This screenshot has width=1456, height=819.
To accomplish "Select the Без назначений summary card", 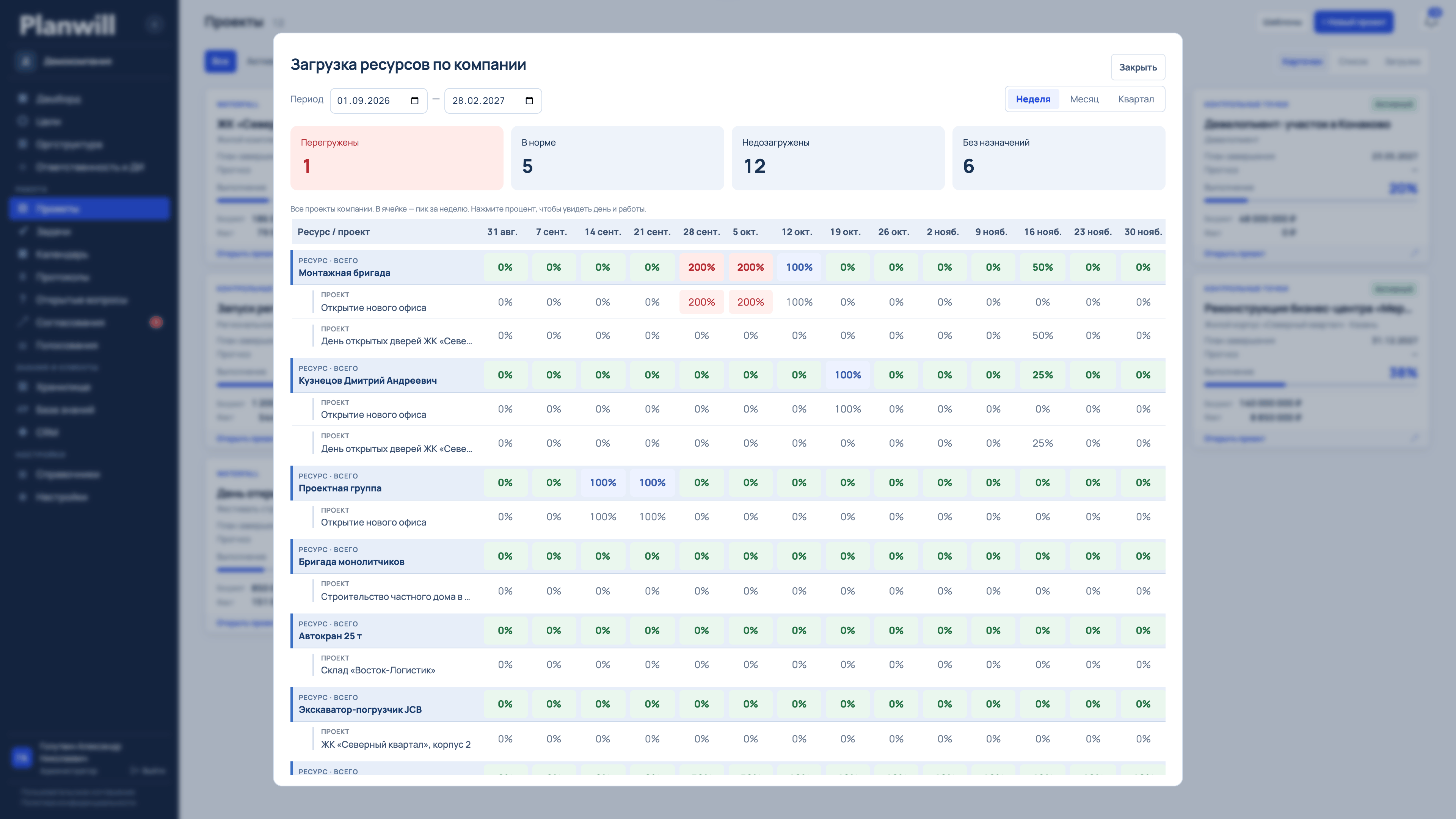I will click(1059, 158).
